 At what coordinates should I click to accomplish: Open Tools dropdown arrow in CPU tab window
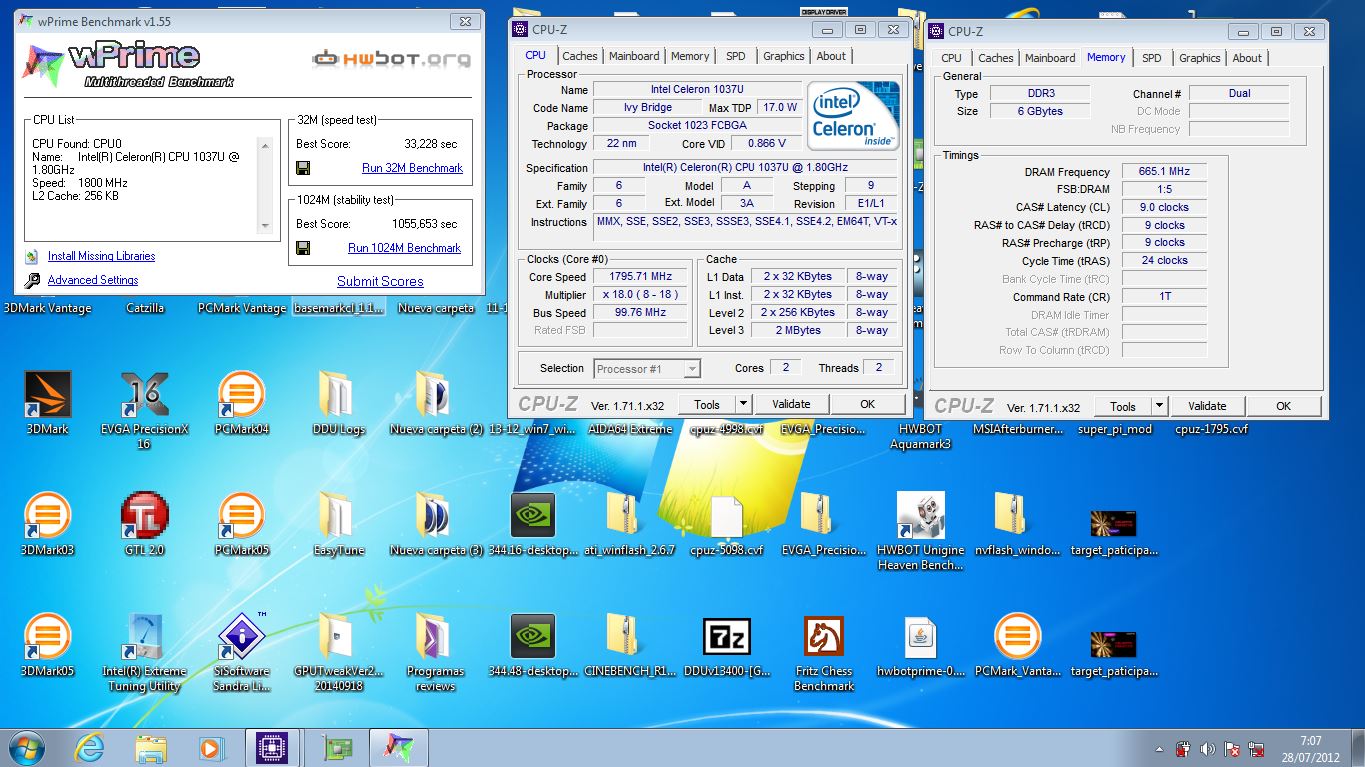point(742,404)
